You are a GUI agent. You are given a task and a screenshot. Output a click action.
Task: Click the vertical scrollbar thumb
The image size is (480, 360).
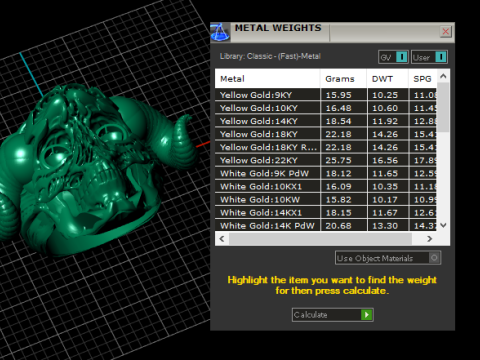point(443,107)
